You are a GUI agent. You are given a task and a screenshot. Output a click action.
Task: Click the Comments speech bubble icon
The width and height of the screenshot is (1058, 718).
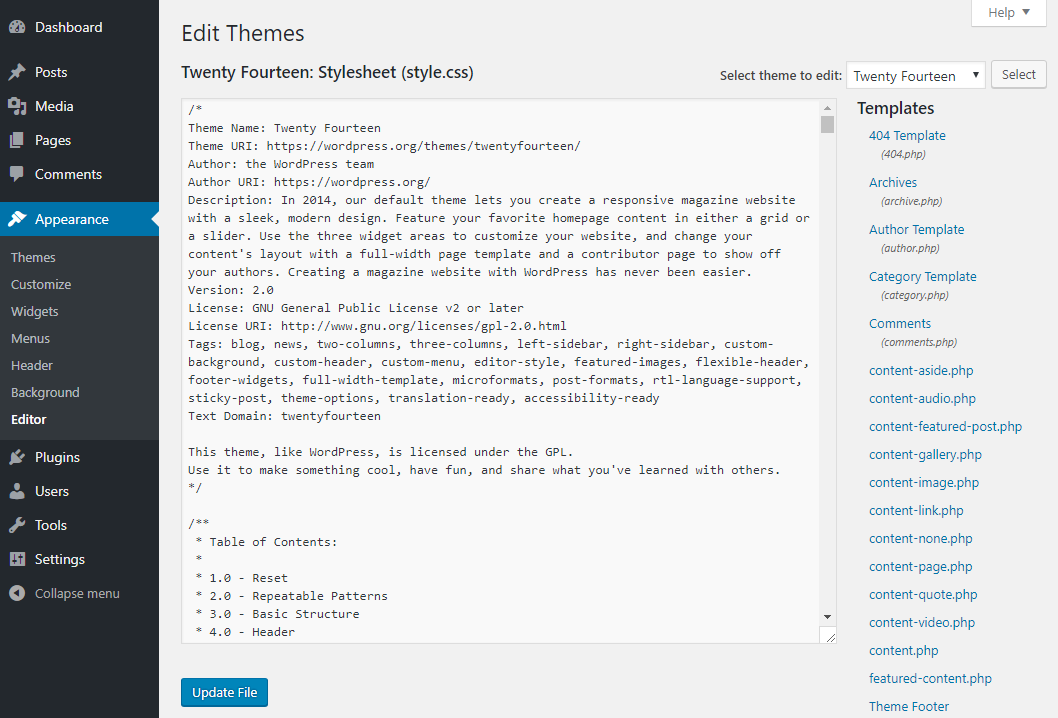coord(17,174)
